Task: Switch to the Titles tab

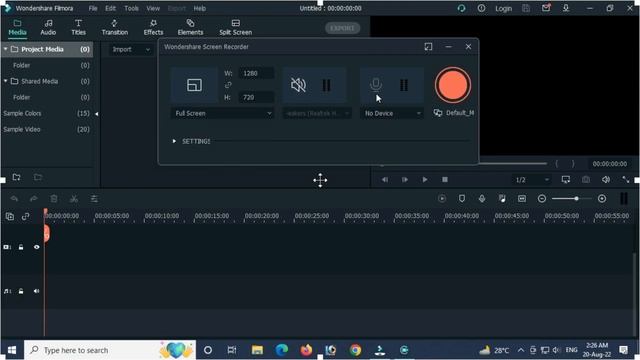Action: [78, 27]
